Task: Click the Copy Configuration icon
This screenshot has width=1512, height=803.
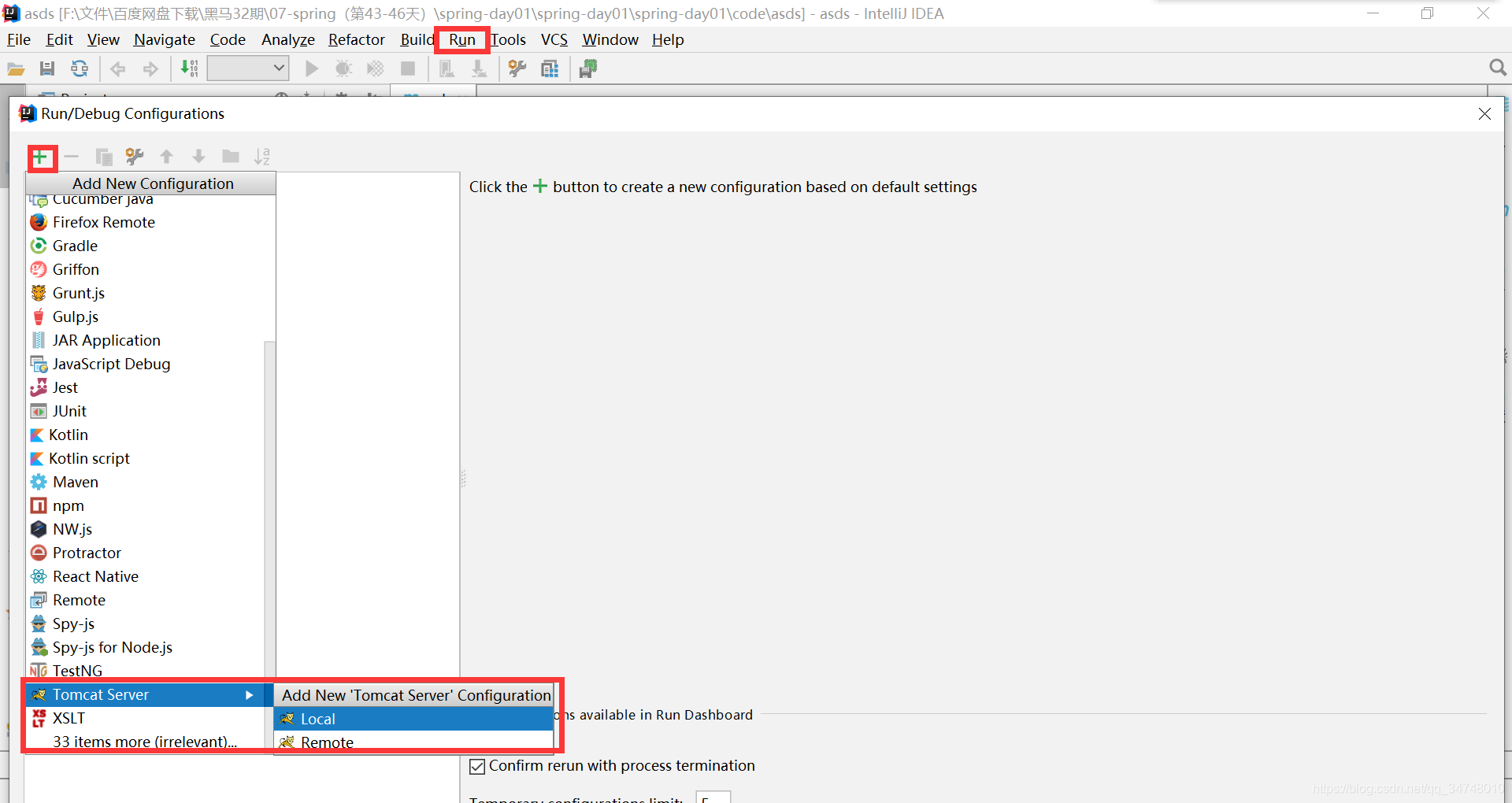Action: (104, 157)
